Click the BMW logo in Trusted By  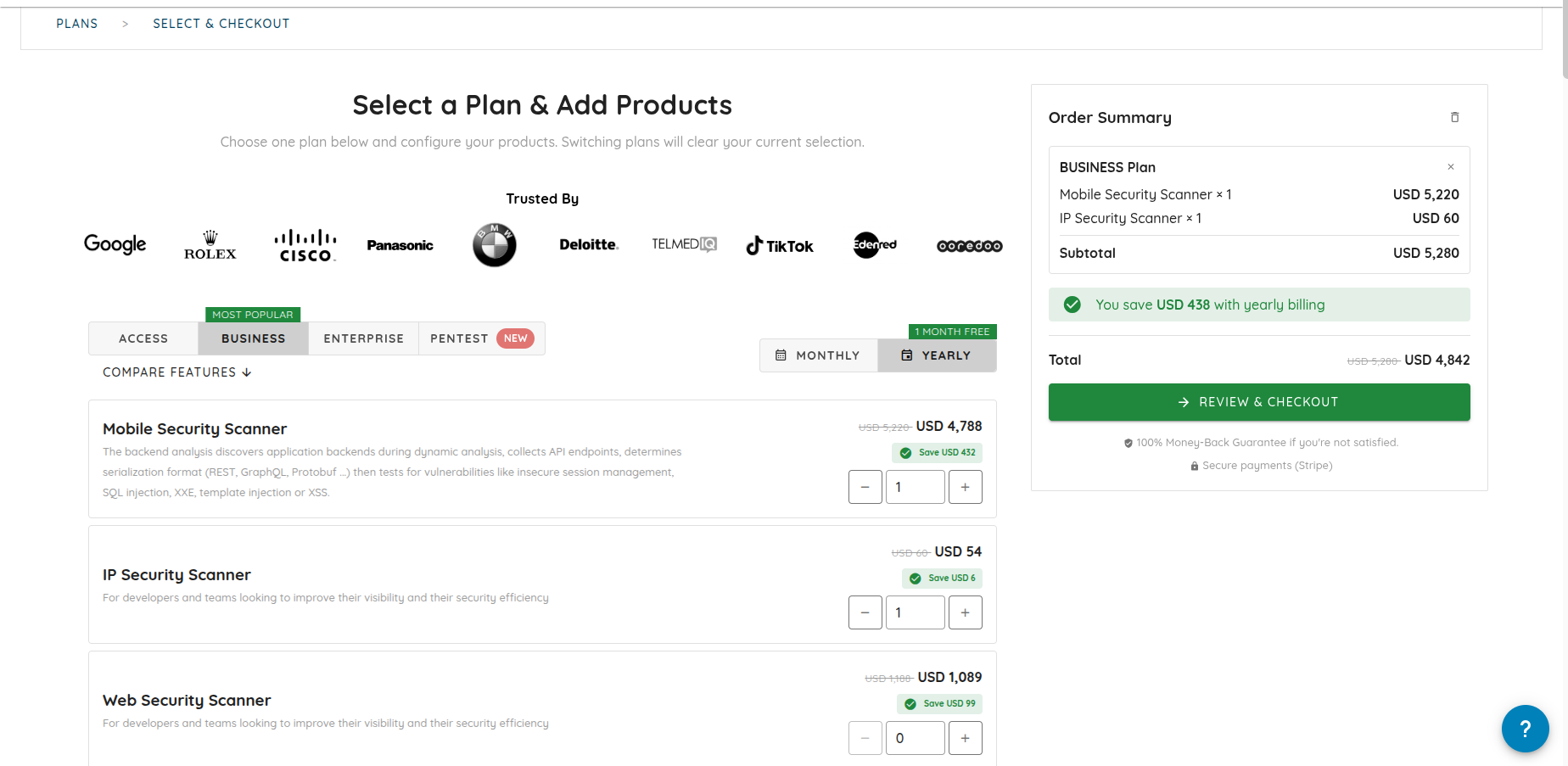click(x=494, y=245)
